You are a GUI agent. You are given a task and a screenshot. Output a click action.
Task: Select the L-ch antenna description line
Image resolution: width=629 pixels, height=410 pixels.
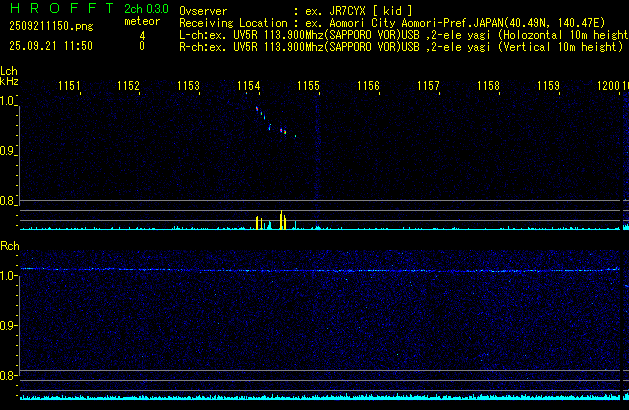pos(400,34)
